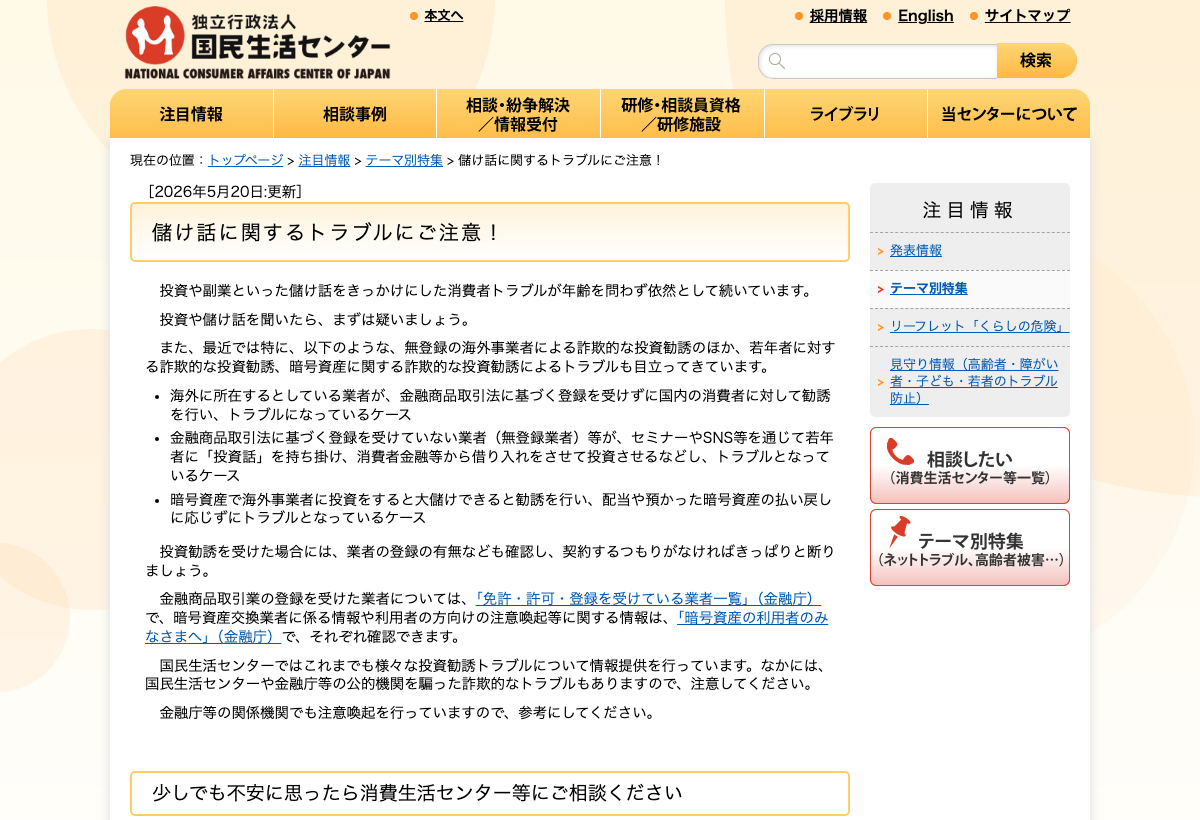Open the 研修・相談員資格／研修施設 navigation tab
Image resolution: width=1200 pixels, height=820 pixels.
coord(682,114)
